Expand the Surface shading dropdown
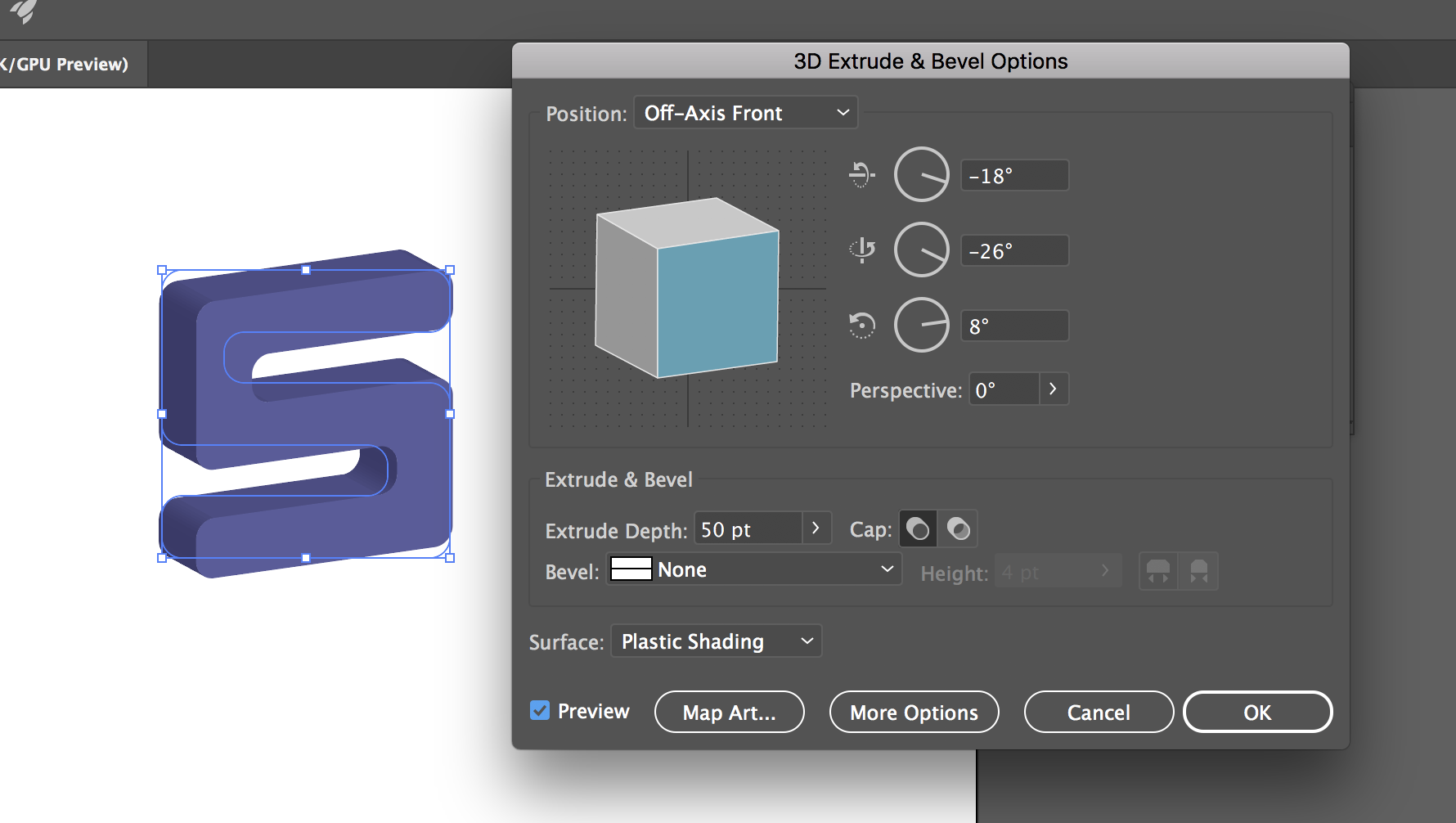1456x823 pixels. [716, 641]
